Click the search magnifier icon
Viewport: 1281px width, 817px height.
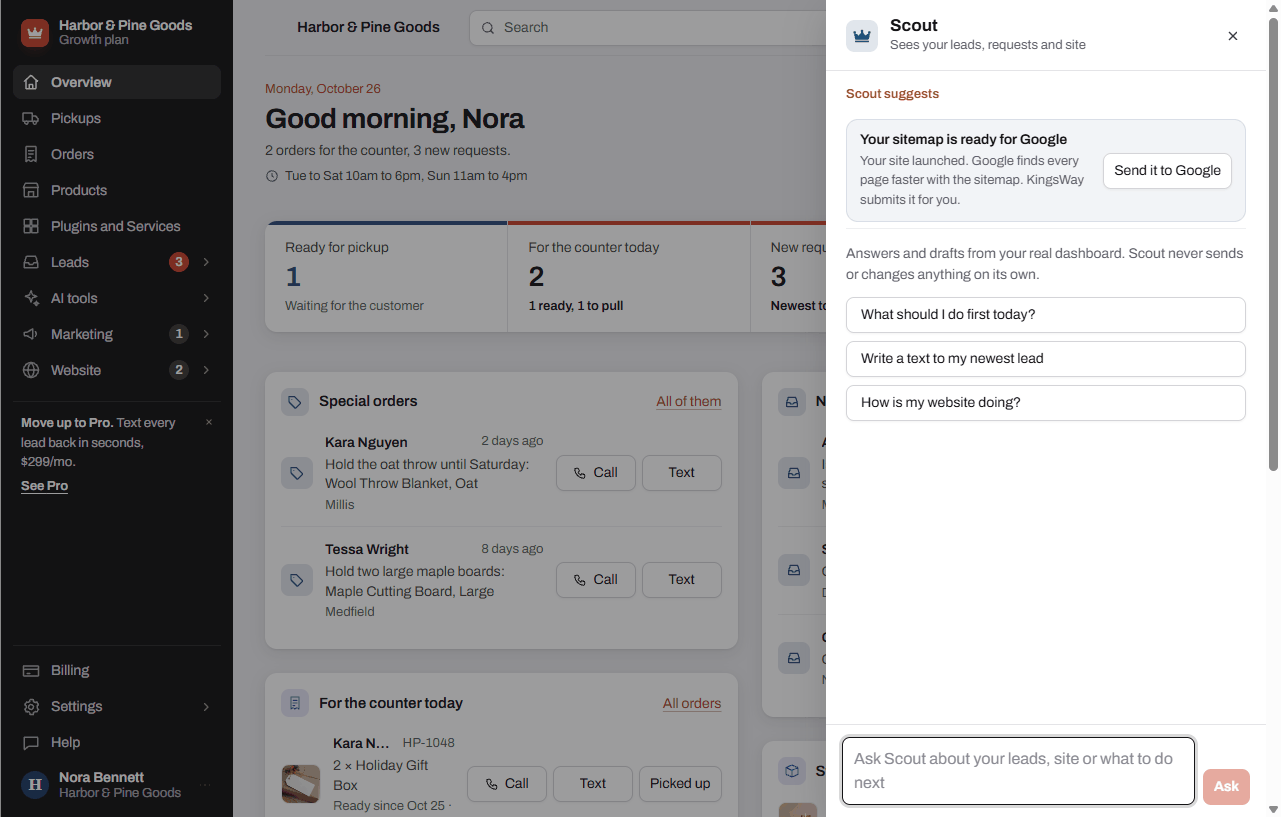point(488,28)
